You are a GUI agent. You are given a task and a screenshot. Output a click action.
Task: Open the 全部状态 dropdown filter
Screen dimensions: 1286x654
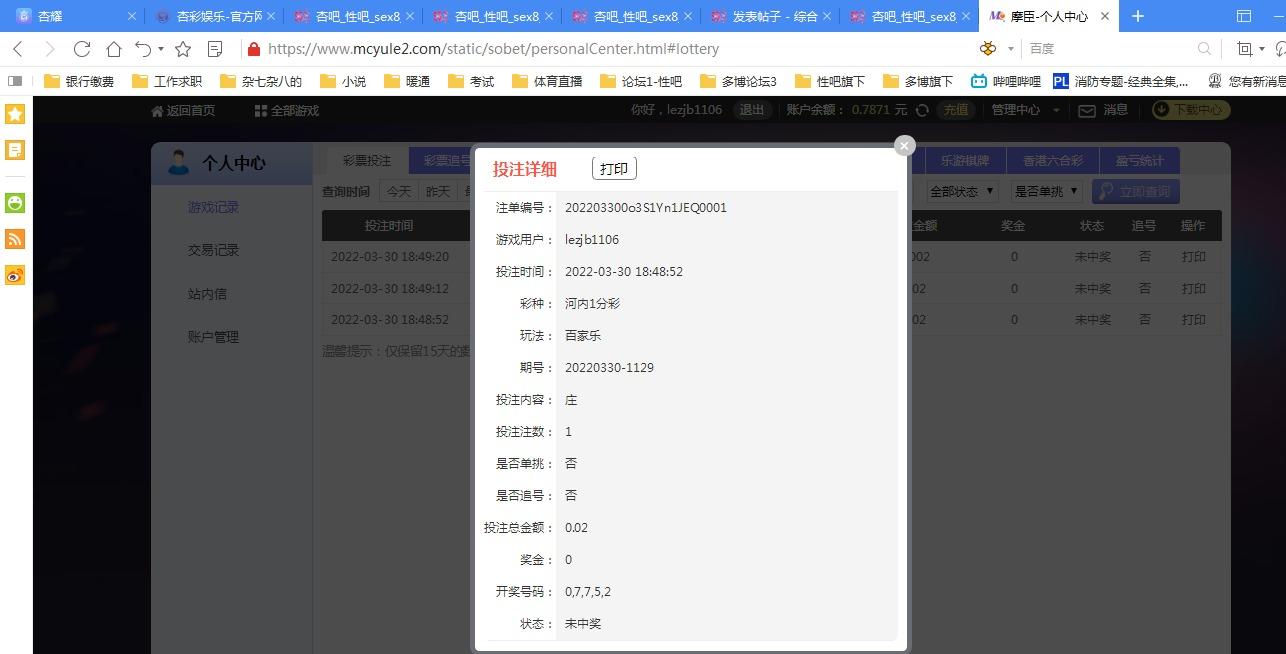pyautogui.click(x=962, y=191)
